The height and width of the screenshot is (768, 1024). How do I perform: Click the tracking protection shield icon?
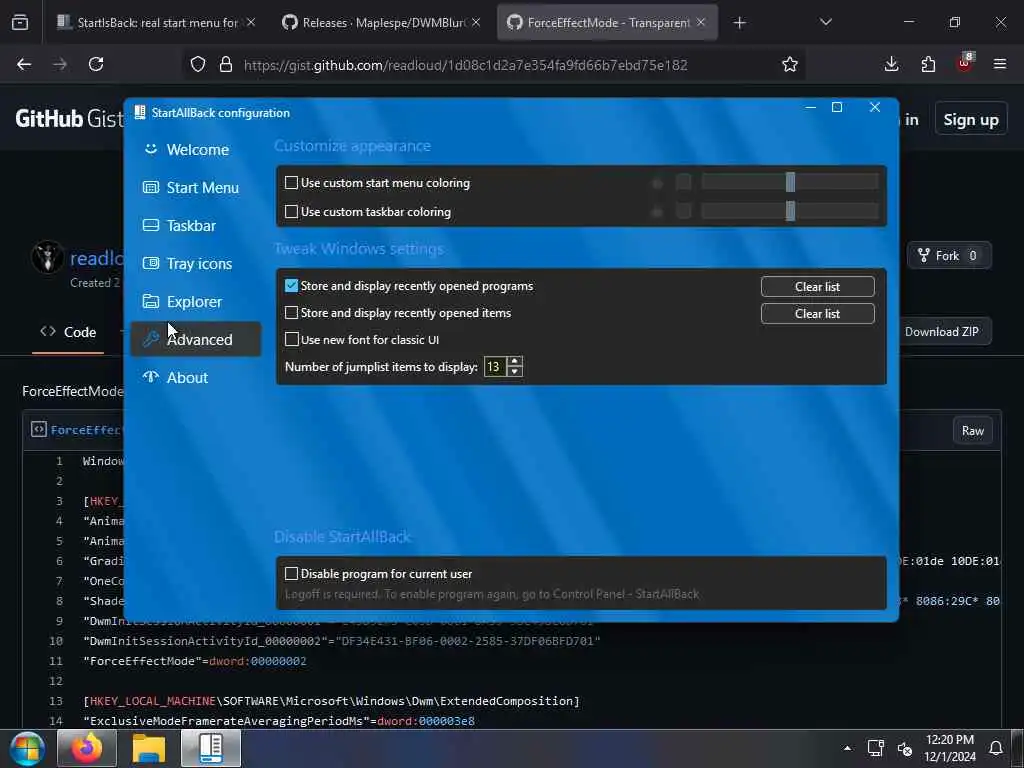(198, 64)
